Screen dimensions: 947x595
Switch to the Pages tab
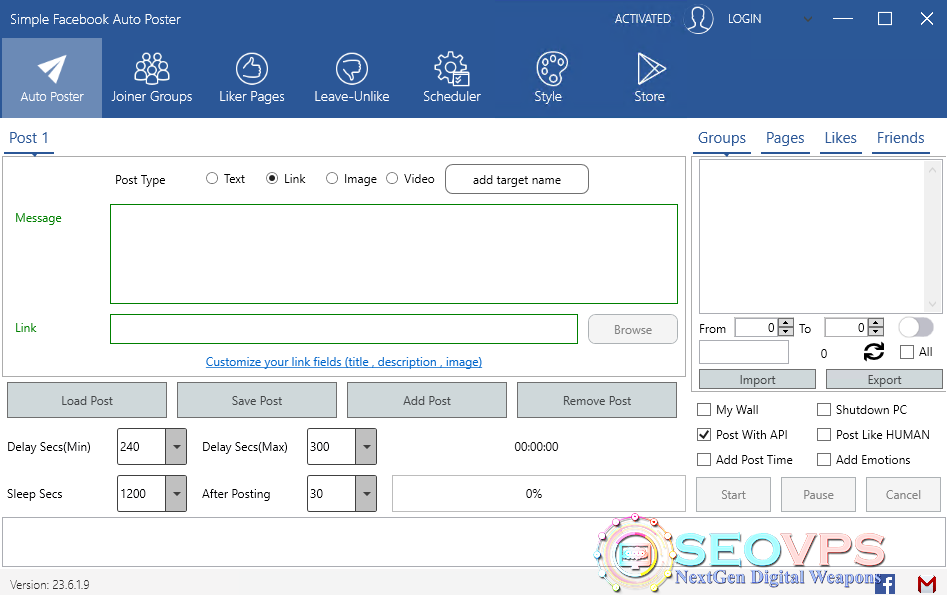point(785,138)
